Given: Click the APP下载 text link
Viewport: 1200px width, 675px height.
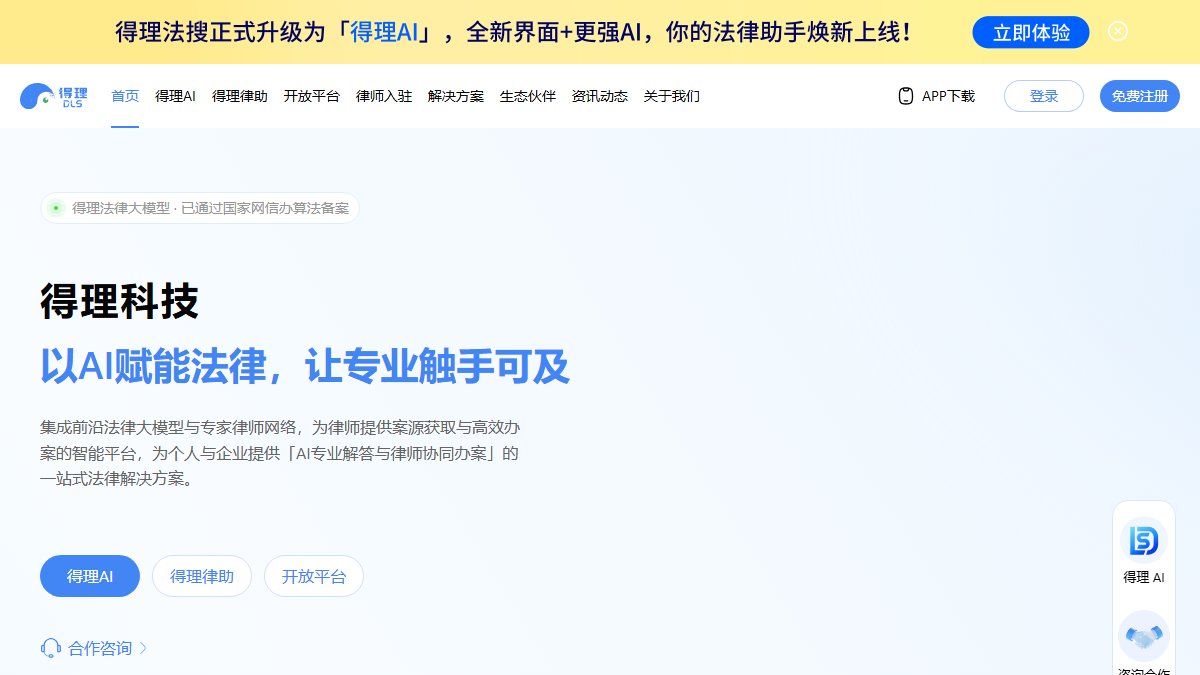Looking at the screenshot, I should [948, 96].
